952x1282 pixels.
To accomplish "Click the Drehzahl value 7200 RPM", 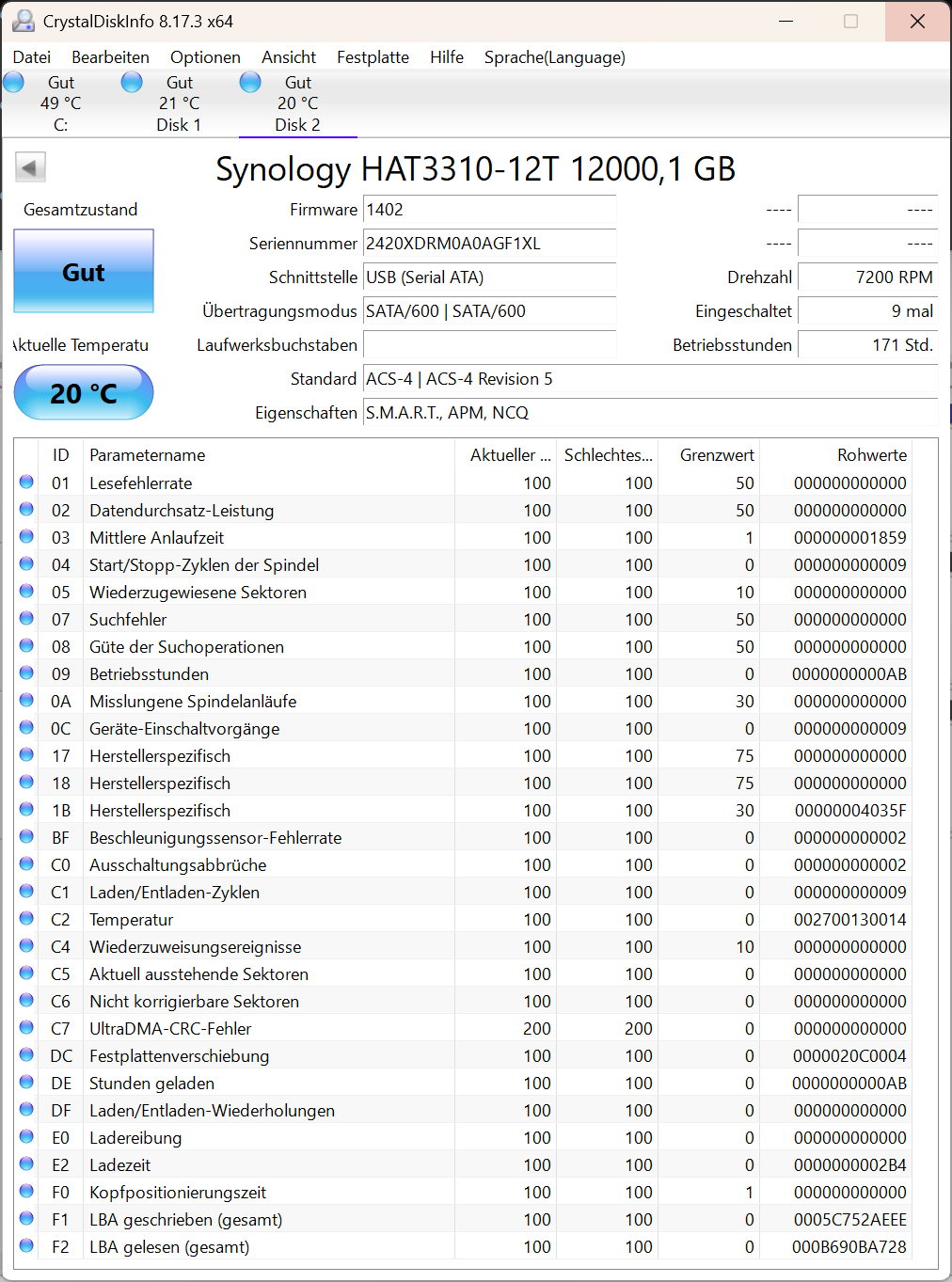I will click(x=867, y=277).
